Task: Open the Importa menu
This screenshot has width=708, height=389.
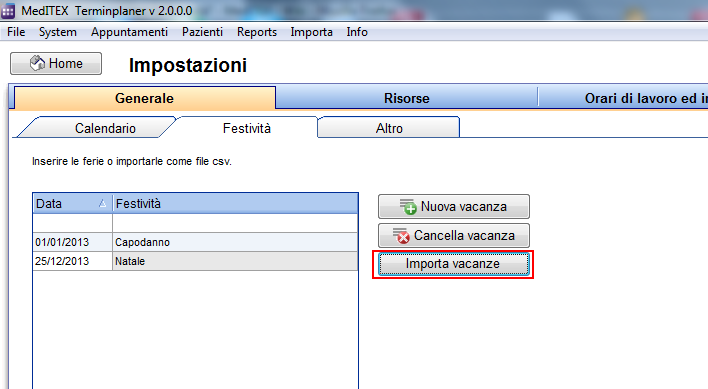Action: [312, 32]
